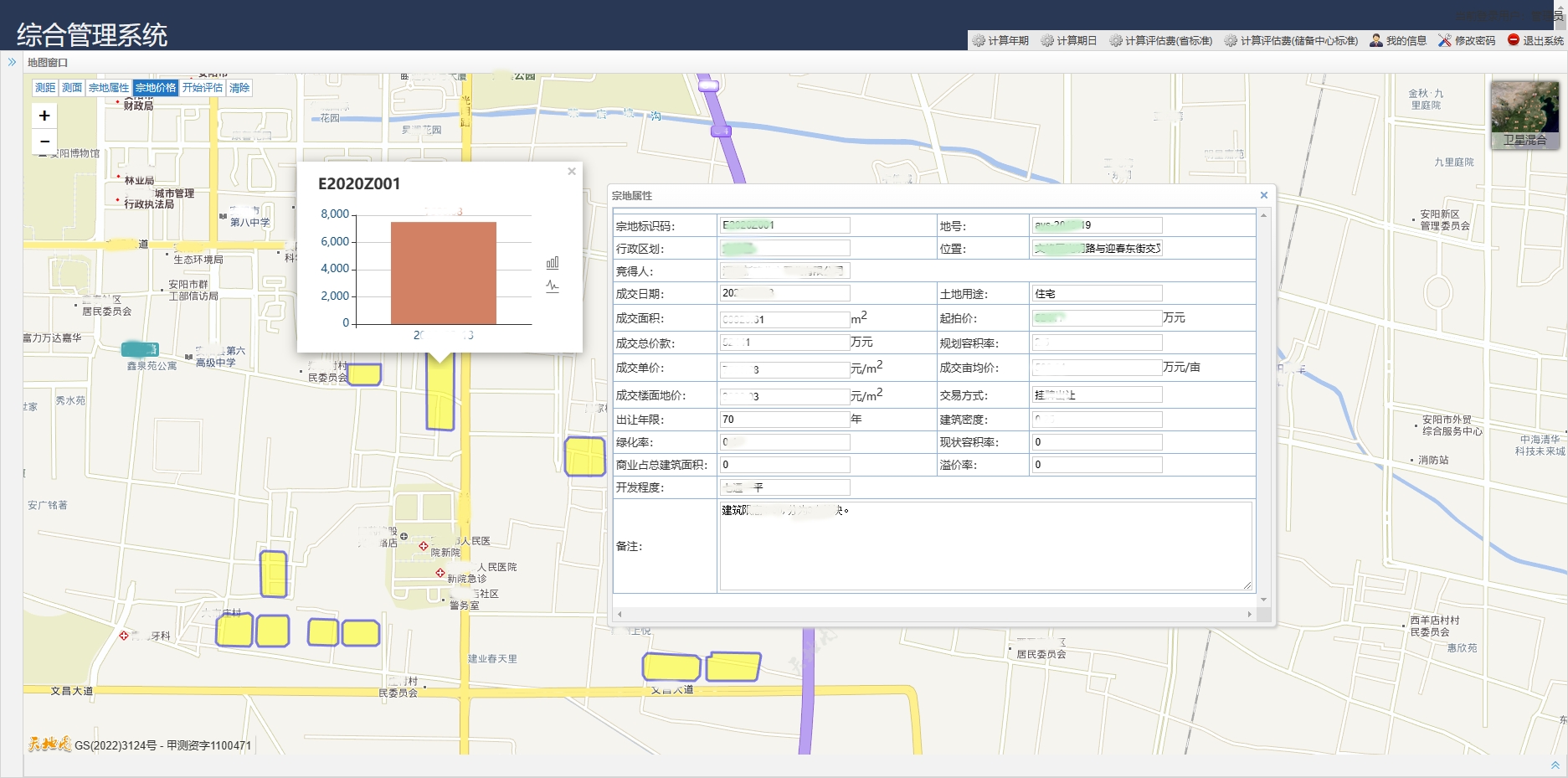The height and width of the screenshot is (778, 1568).
Task: Click the 成交面积 input field
Action: tap(785, 319)
